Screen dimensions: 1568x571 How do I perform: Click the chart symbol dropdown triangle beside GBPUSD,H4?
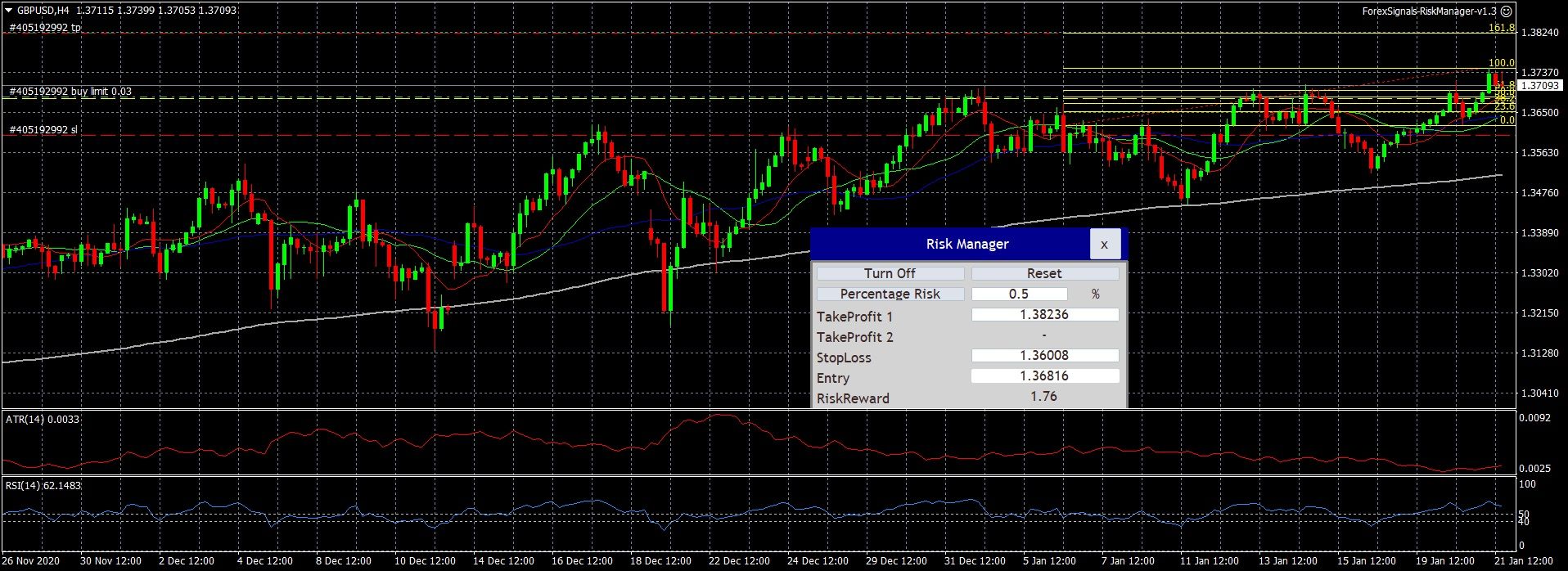pyautogui.click(x=8, y=11)
